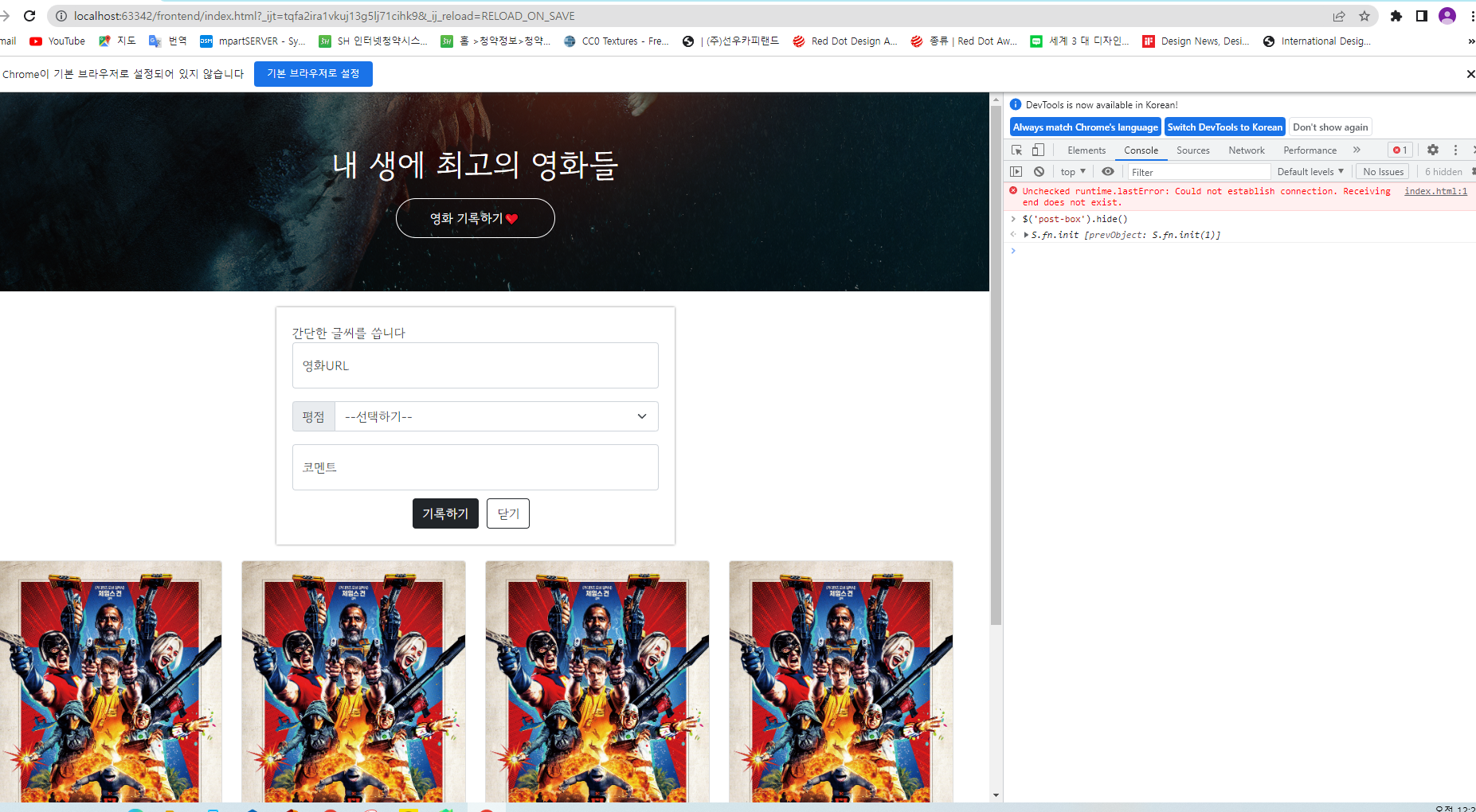Click the address bar URL
The height and width of the screenshot is (812, 1476).
point(324,16)
